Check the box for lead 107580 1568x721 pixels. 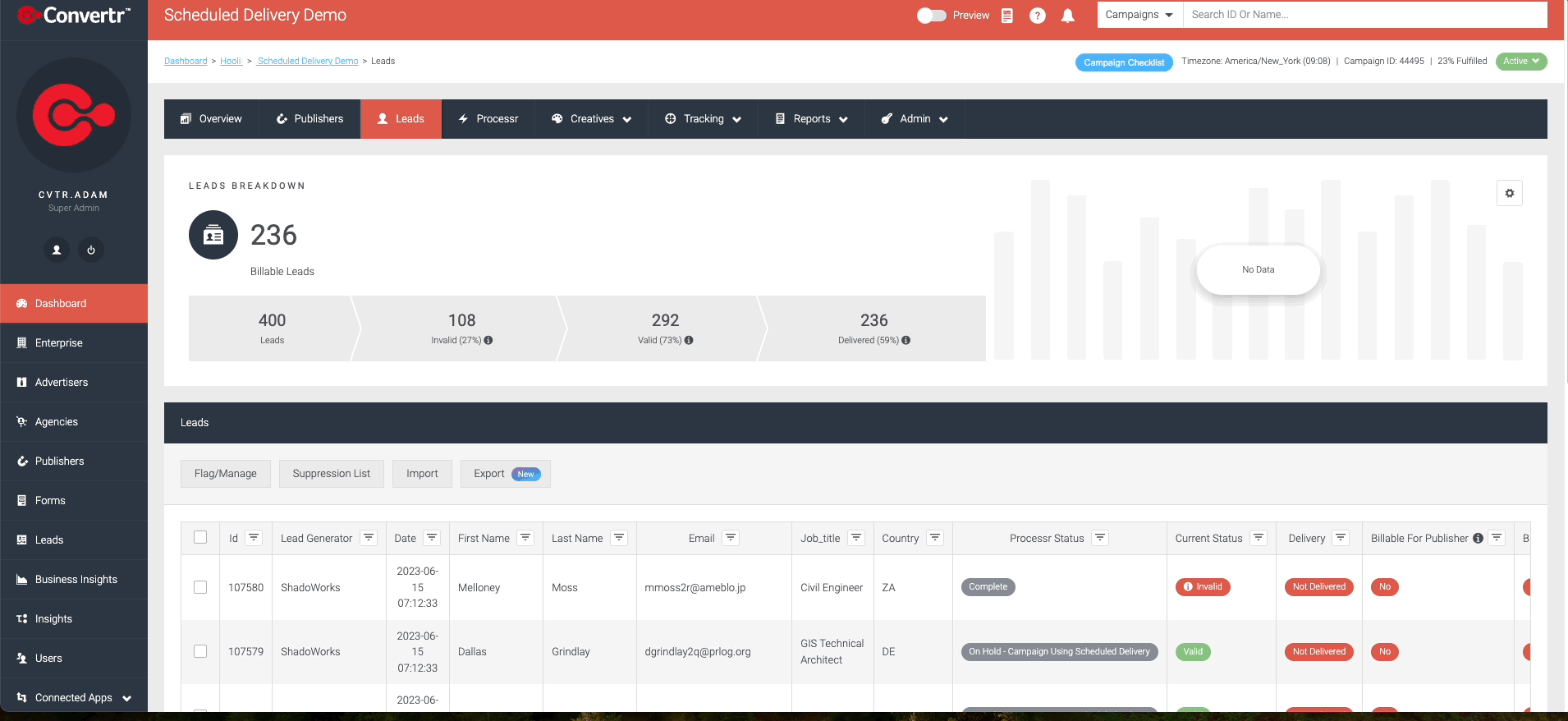coord(200,587)
